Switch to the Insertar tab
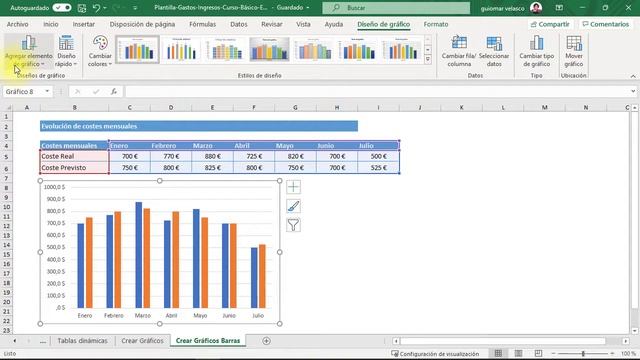Viewport: 640px width, 360px height. tap(84, 24)
